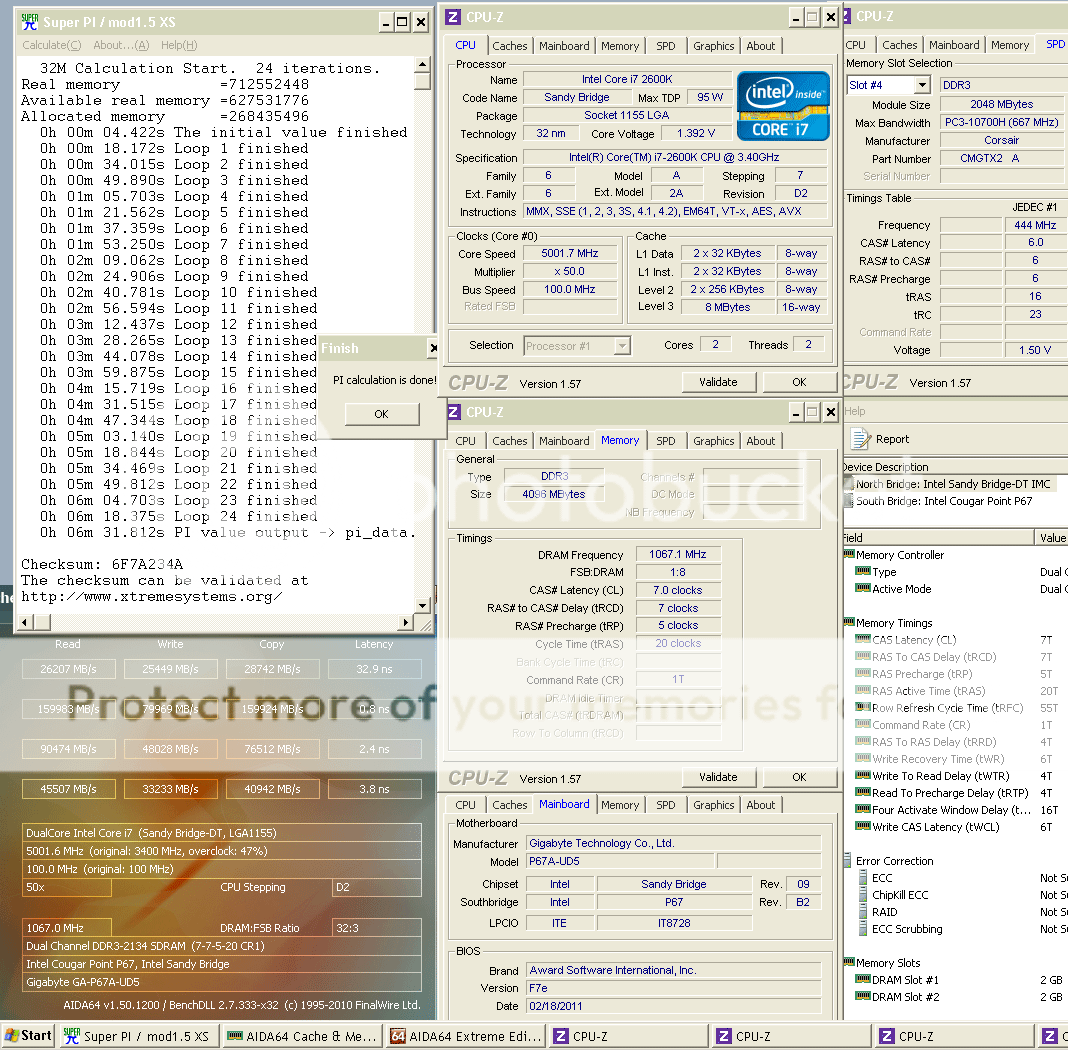Click the North Bridge device icon
The image size is (1068, 1050).
848,484
